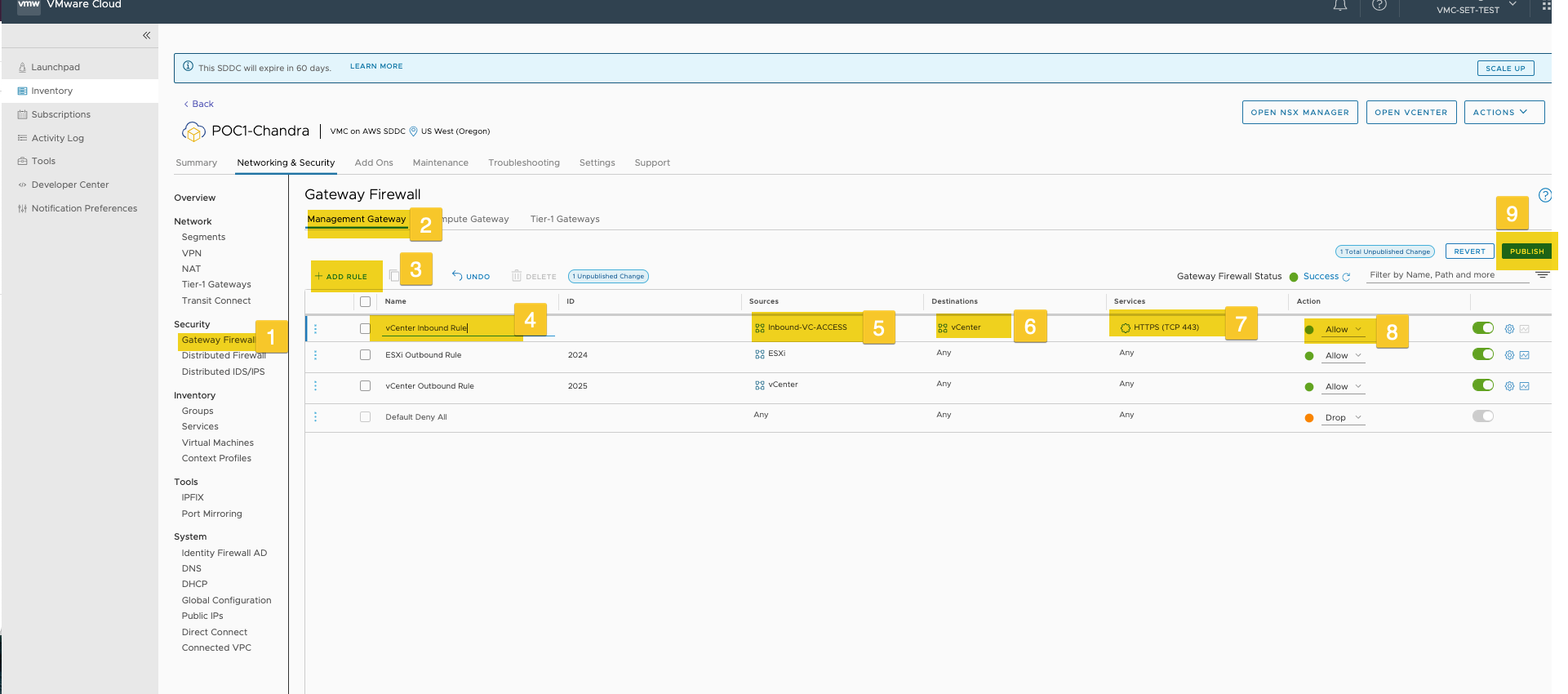Screen dimensions: 1568x694
Task: Click the Default Deny All enable toggle
Action: (x=1483, y=416)
